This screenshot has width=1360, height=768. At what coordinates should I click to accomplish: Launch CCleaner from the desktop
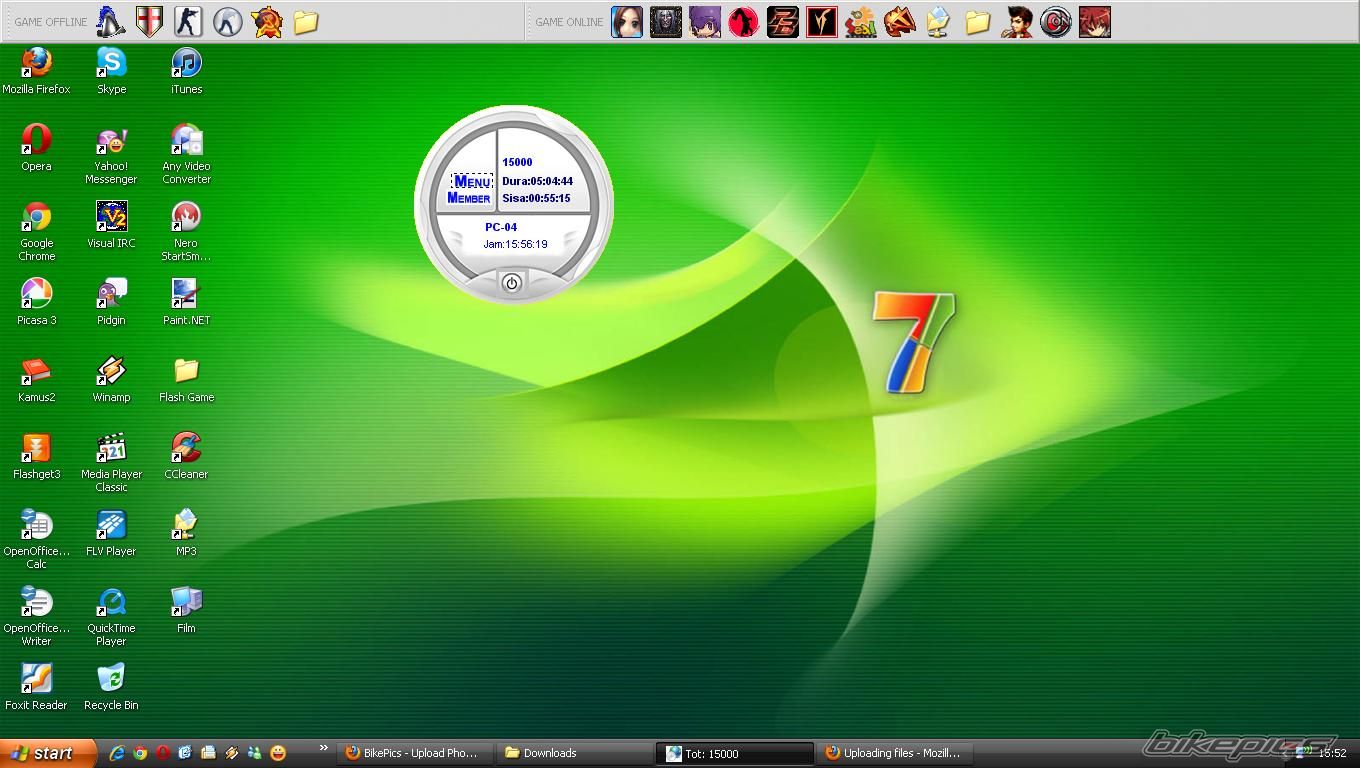tap(186, 449)
